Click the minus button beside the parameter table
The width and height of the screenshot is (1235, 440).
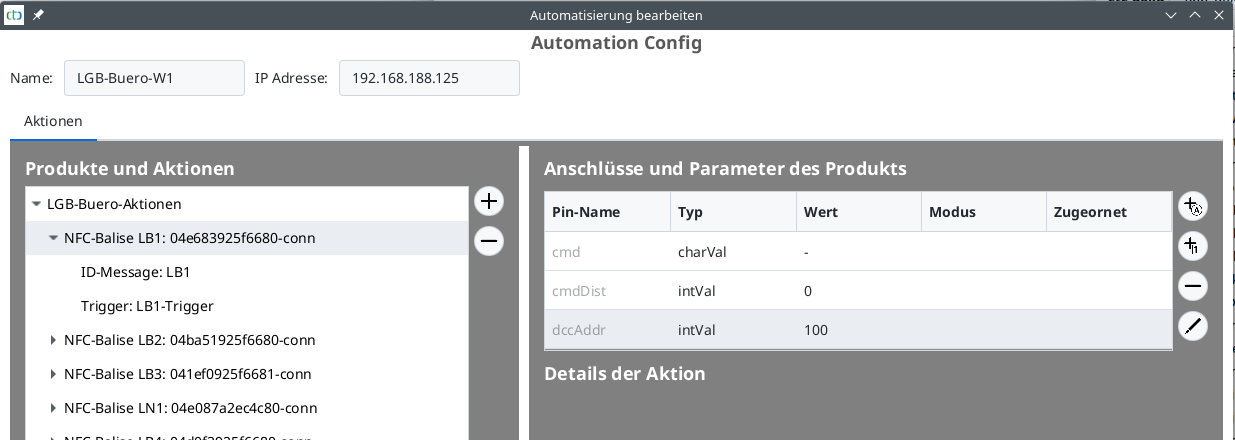pos(1192,286)
